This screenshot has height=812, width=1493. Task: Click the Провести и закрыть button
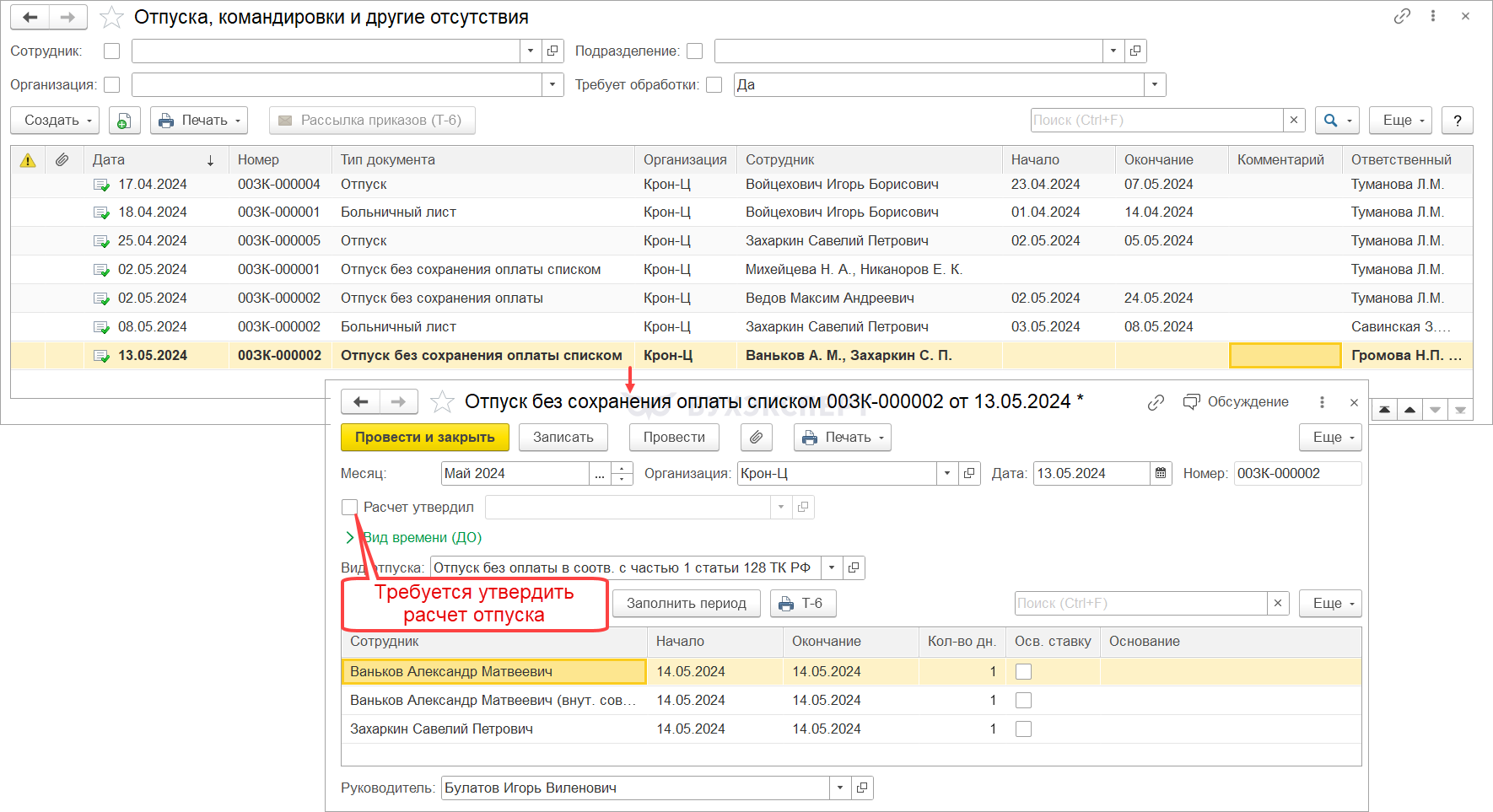pos(424,438)
